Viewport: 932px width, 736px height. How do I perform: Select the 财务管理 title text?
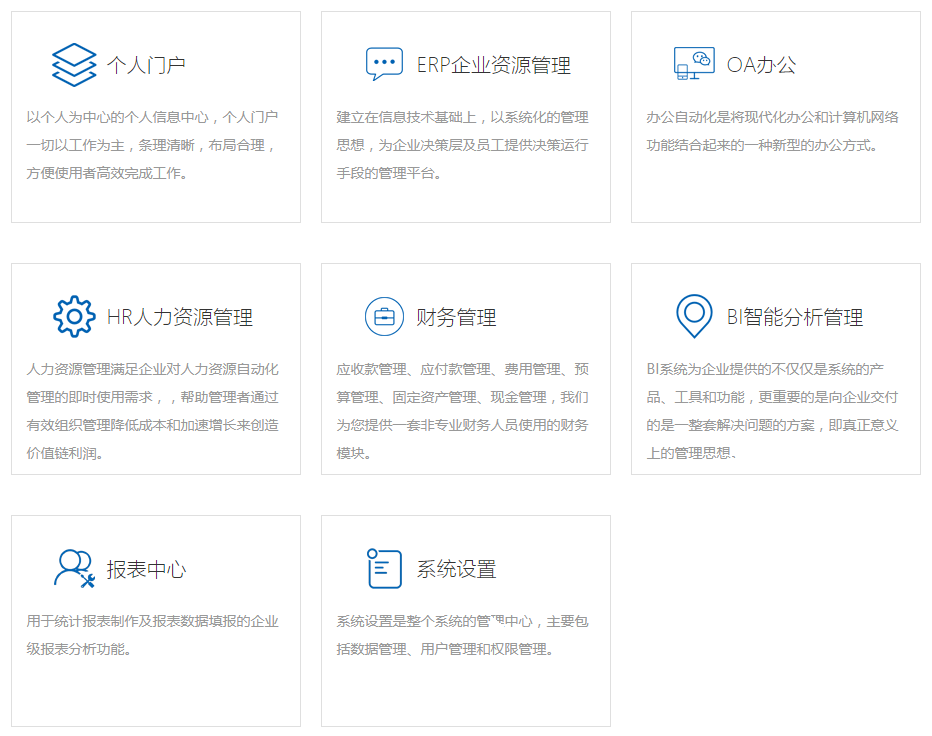pyautogui.click(x=456, y=318)
